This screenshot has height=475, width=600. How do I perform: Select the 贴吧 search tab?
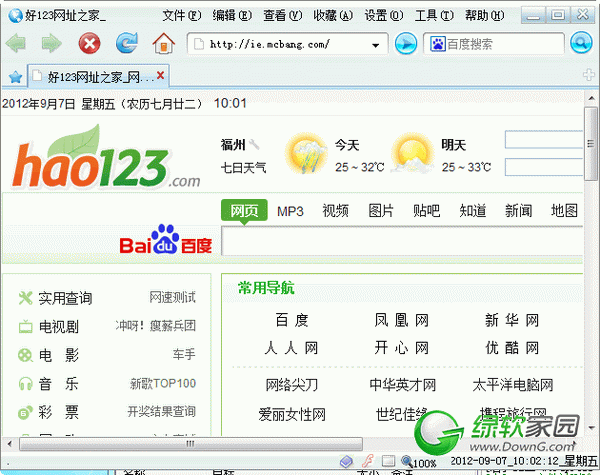pyautogui.click(x=427, y=211)
